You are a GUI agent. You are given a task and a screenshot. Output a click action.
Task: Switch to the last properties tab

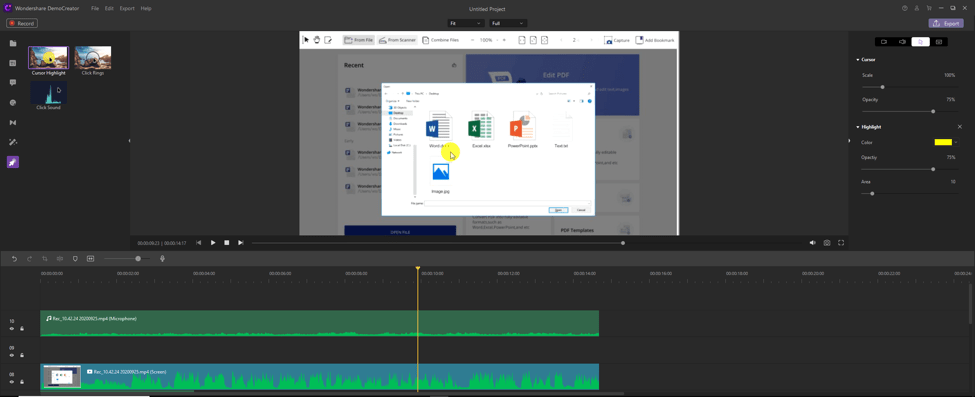point(938,42)
